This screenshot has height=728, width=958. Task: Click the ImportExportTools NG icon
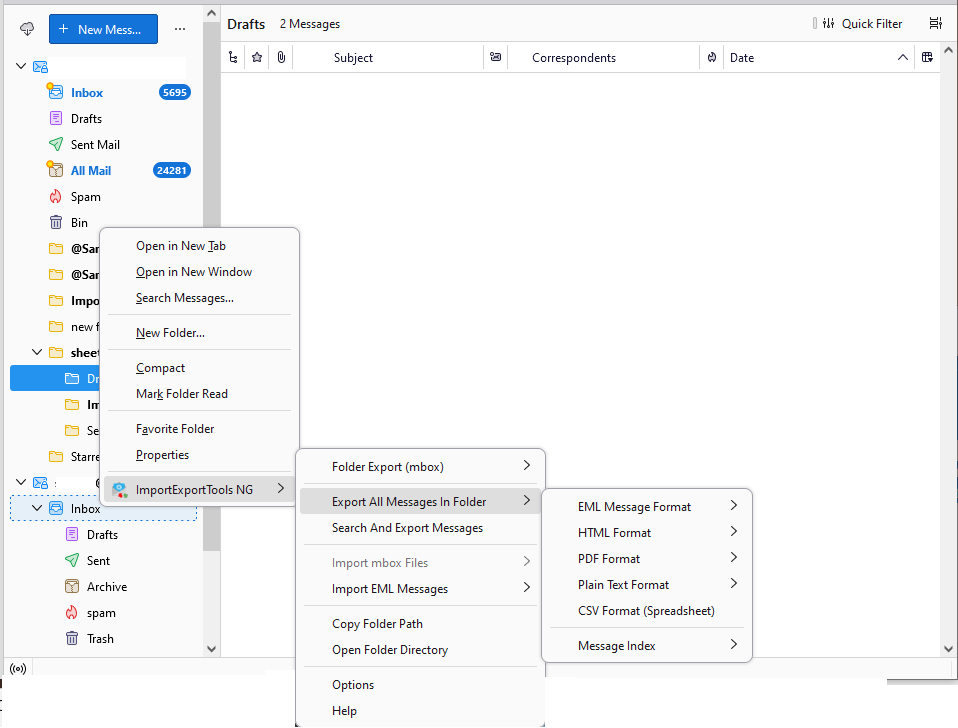click(x=120, y=490)
